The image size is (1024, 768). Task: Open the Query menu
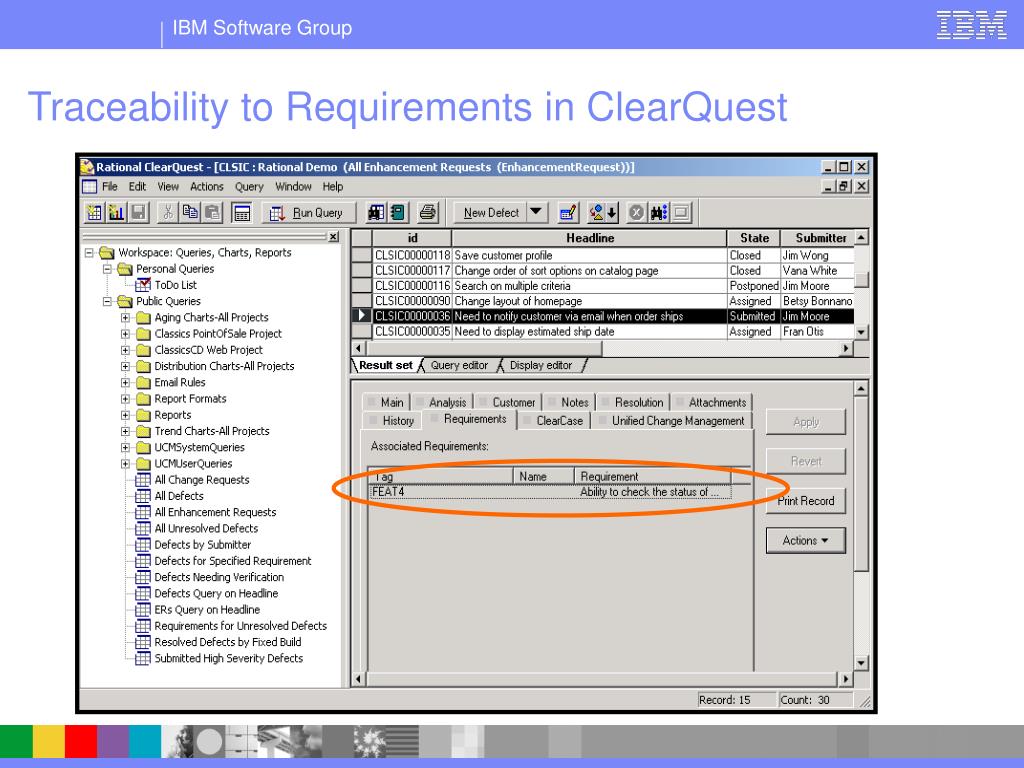249,187
